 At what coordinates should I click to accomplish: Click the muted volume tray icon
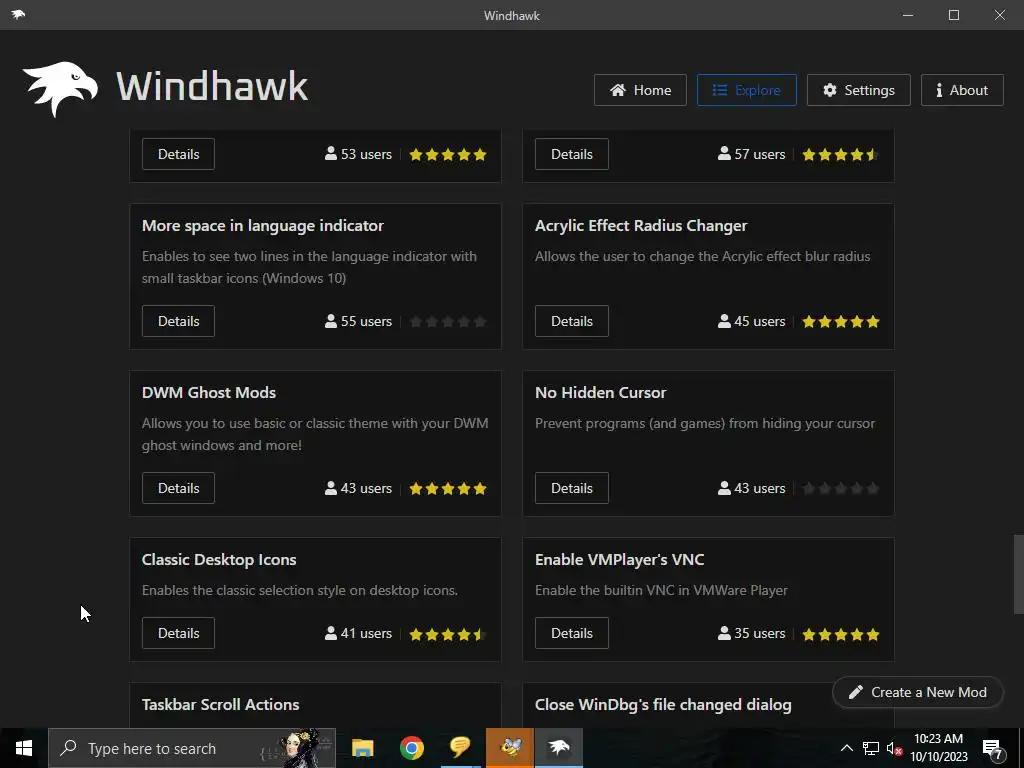click(x=894, y=748)
